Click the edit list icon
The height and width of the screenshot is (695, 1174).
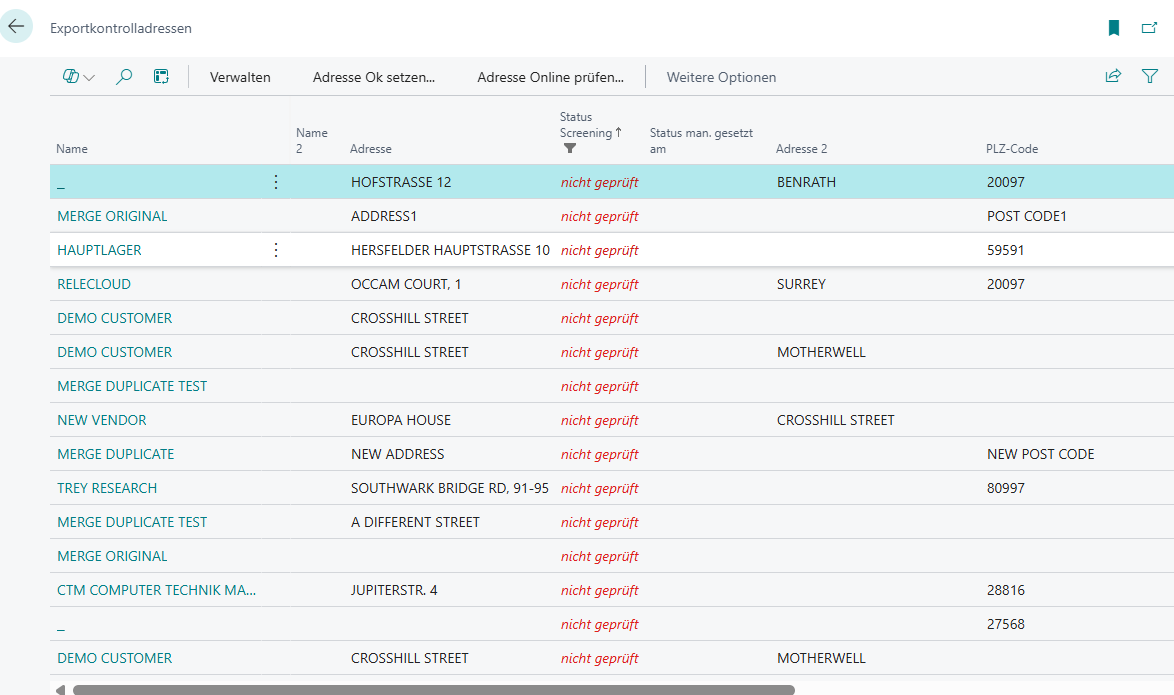pyautogui.click(x=161, y=77)
